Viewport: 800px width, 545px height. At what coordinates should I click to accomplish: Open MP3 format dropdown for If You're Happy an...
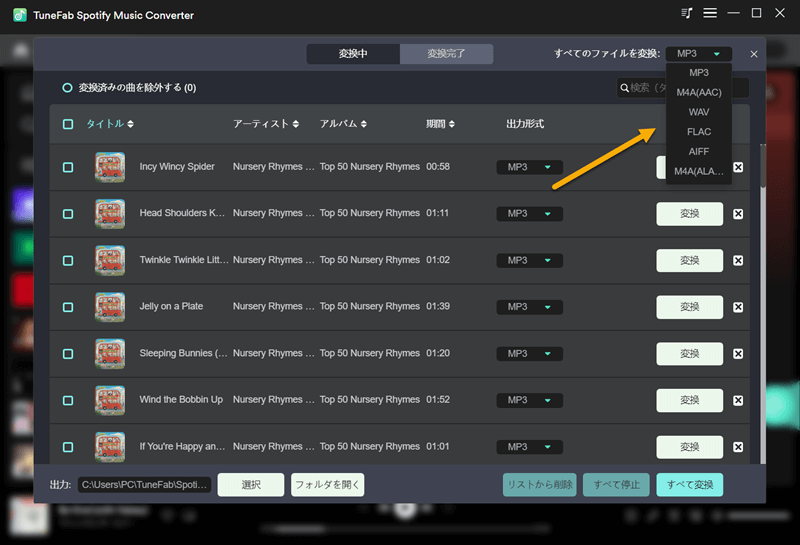(x=530, y=447)
